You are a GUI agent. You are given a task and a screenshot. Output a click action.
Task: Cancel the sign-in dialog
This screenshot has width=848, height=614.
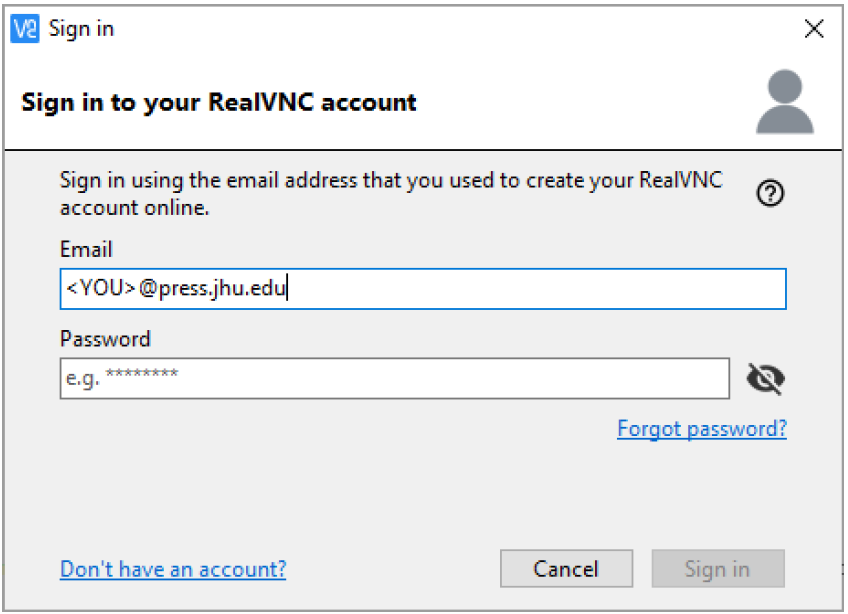[x=566, y=569]
